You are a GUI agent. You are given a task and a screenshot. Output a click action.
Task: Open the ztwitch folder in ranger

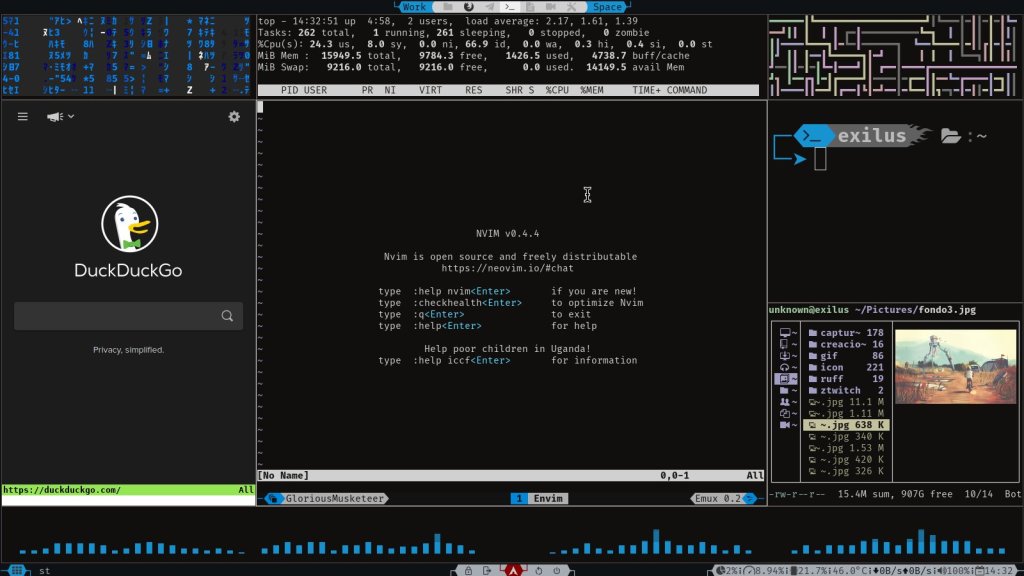[x=845, y=390]
